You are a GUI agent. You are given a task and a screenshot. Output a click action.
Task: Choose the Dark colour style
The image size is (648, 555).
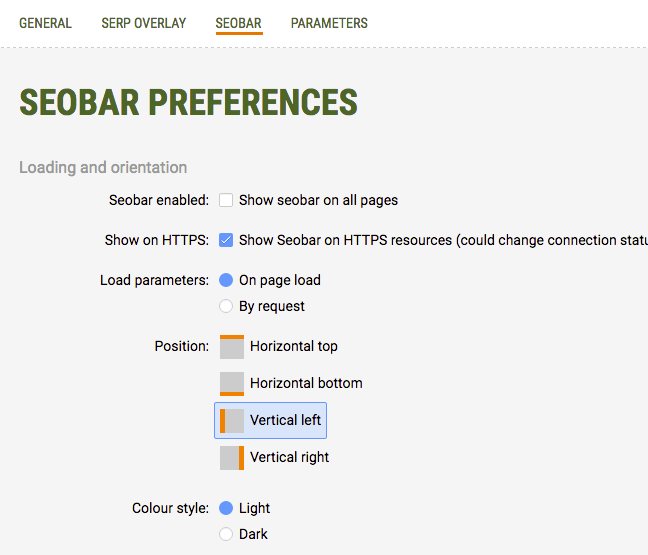(226, 534)
